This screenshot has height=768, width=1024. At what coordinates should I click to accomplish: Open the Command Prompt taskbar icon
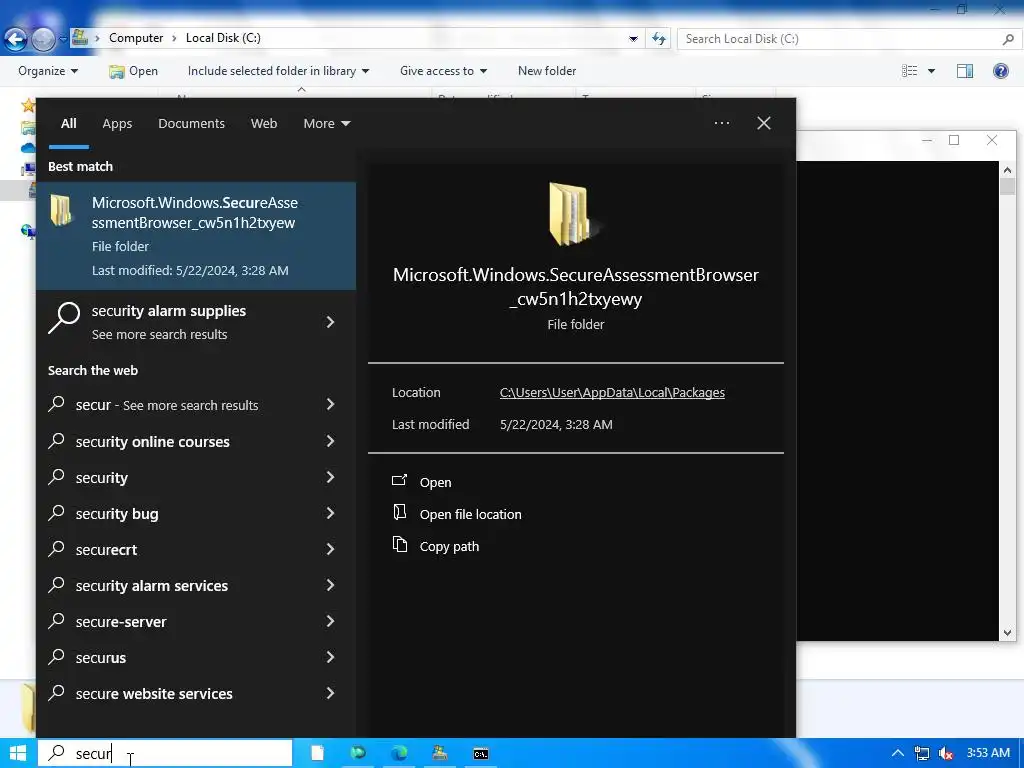point(481,754)
